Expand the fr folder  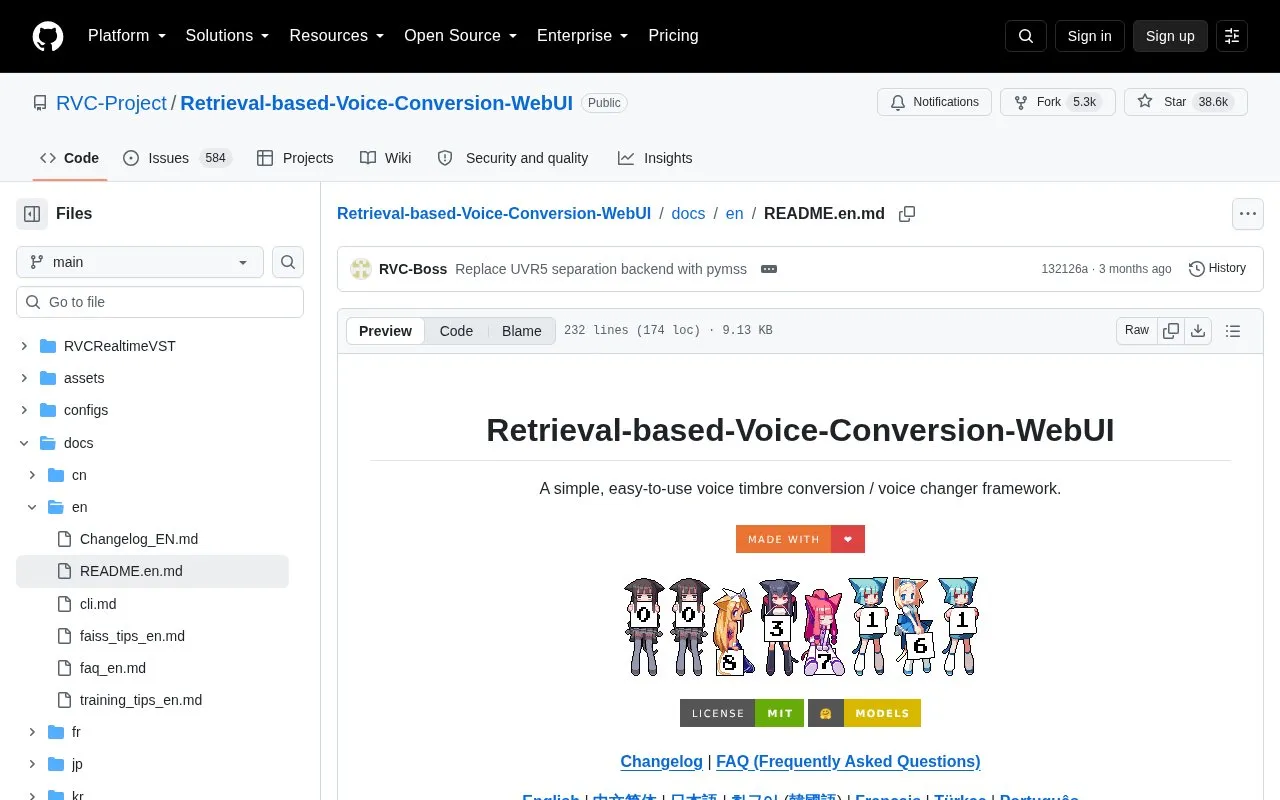coord(32,732)
